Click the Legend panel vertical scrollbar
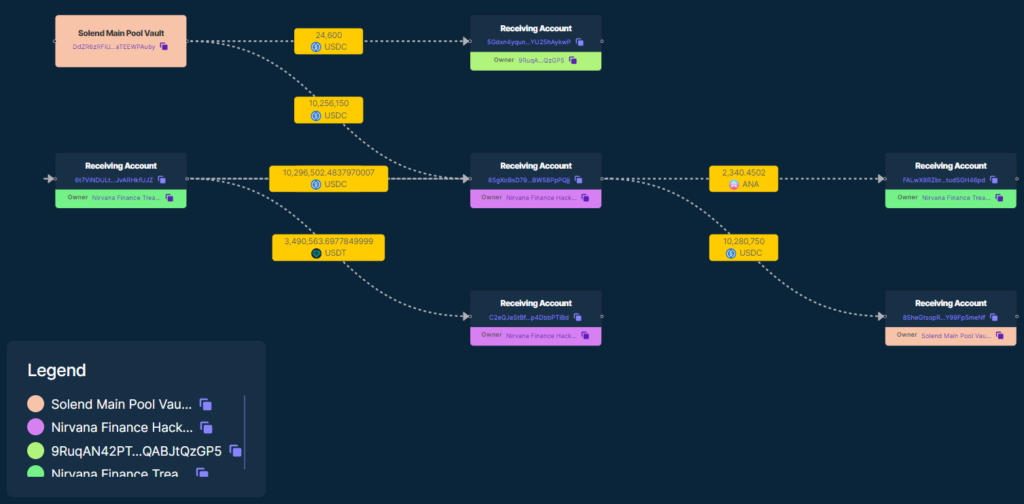The image size is (1024, 504). point(244,431)
